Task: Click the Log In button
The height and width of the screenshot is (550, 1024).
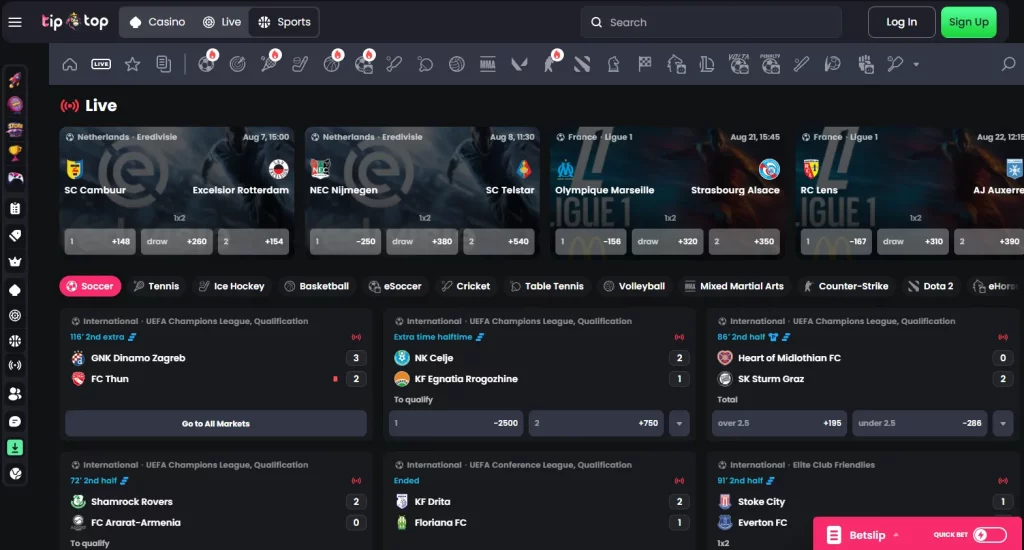Action: [x=901, y=22]
